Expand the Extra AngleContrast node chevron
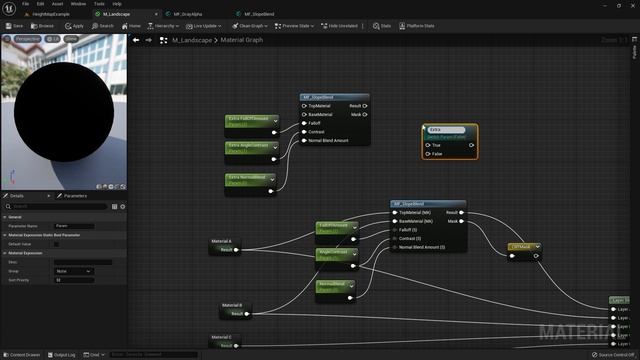640x360 pixels. point(275,148)
